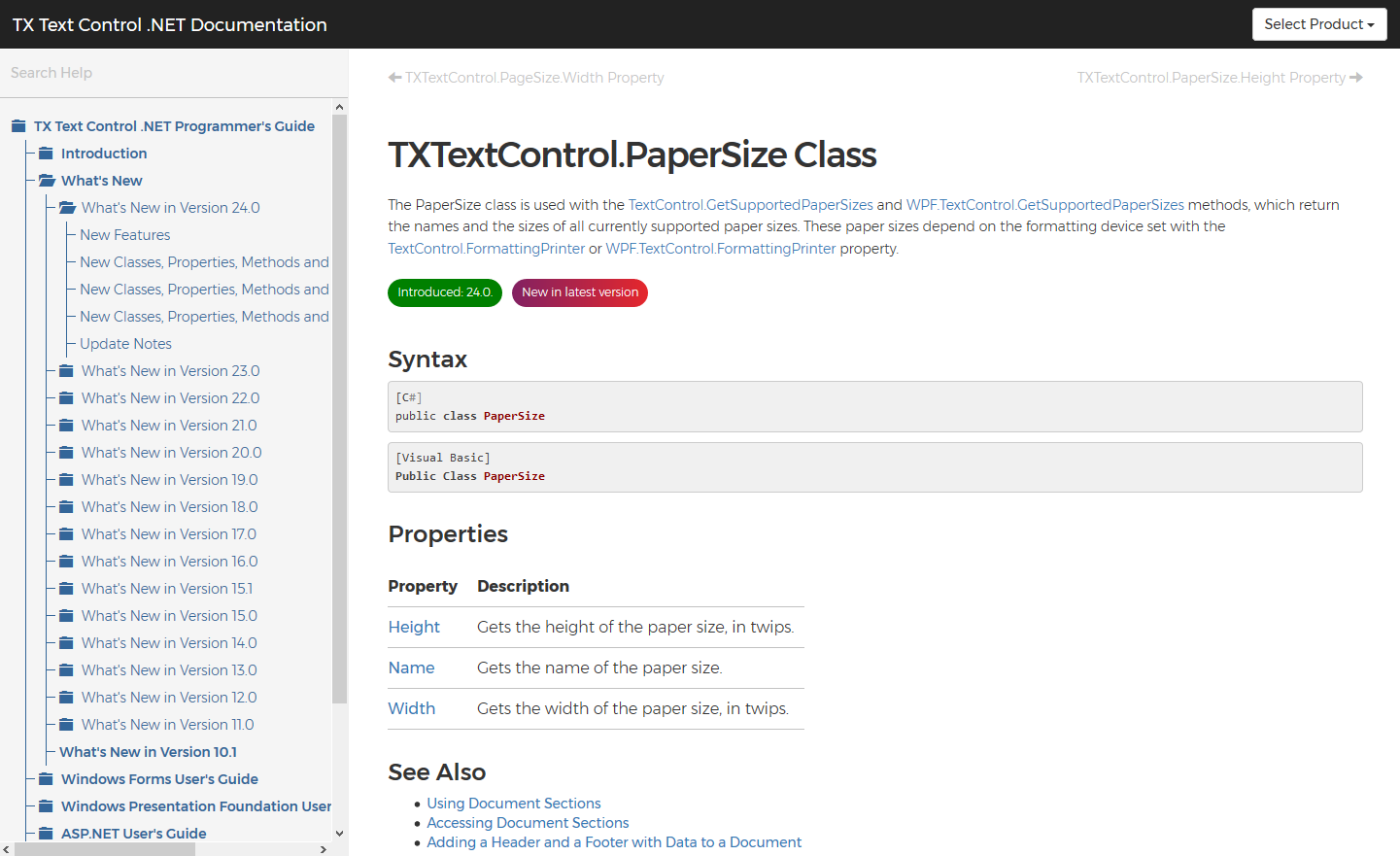Open WPF.TextControl.GetSupportedPaperSizes link
1400x856 pixels.
pyautogui.click(x=1045, y=205)
